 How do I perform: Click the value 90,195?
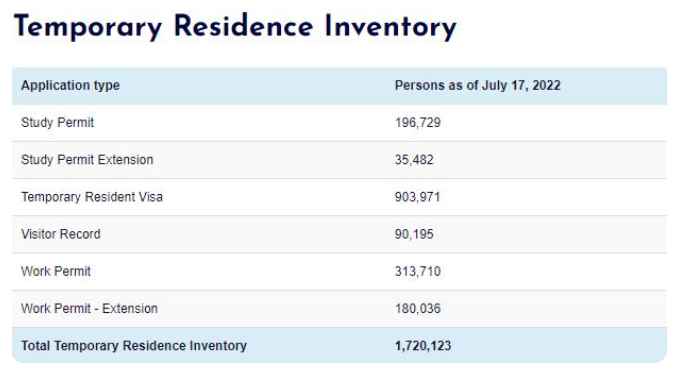[414, 234]
